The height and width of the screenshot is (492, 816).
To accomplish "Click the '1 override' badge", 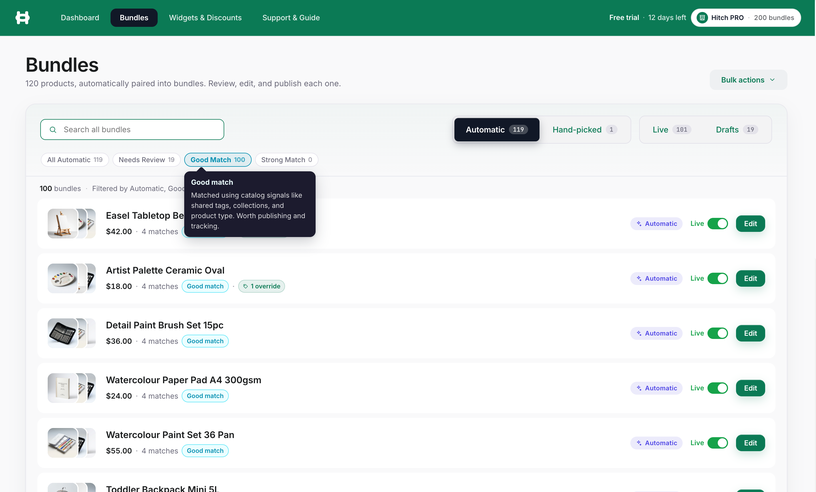I will click(x=261, y=286).
